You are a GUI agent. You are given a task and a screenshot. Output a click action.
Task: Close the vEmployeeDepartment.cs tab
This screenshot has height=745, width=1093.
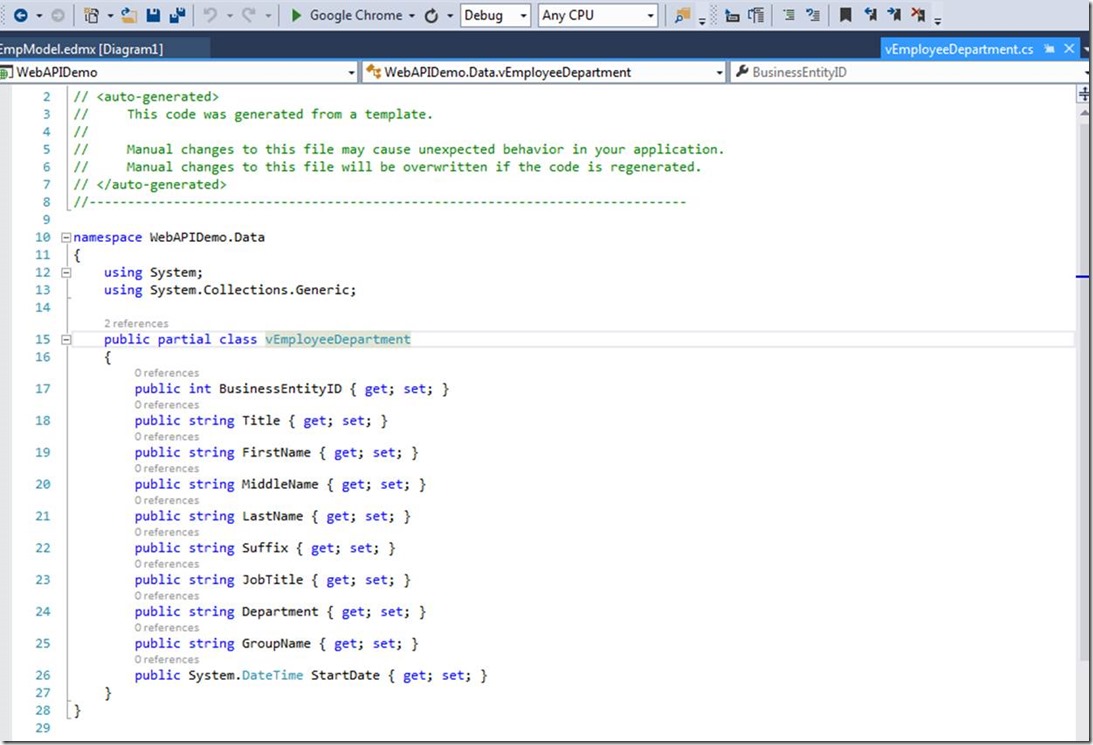1069,49
